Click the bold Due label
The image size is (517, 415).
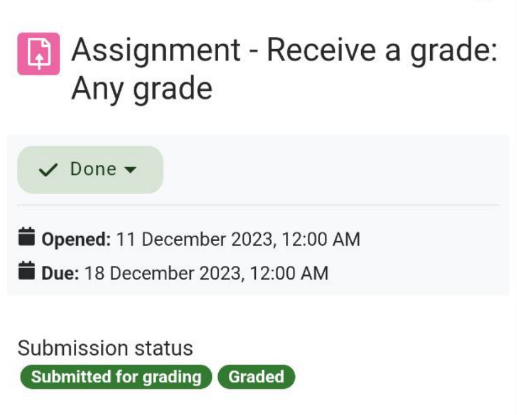[60, 273]
